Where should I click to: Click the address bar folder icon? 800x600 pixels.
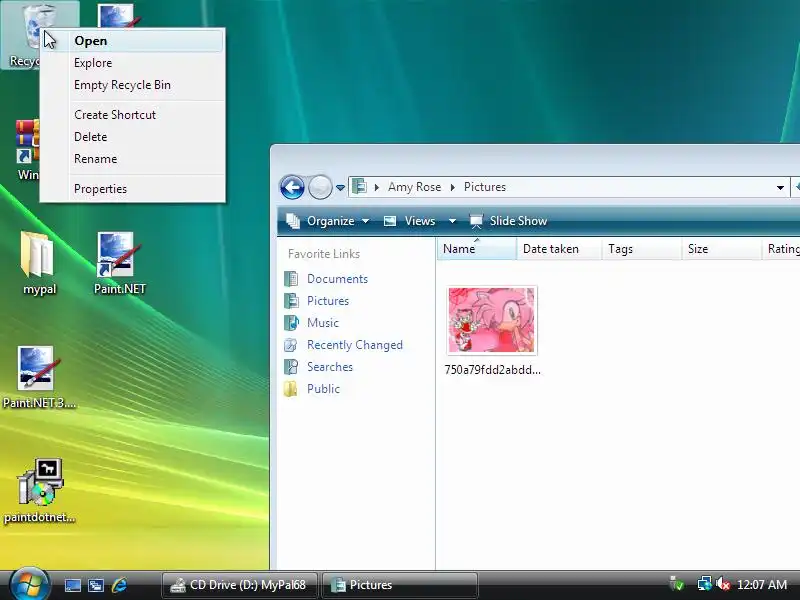click(360, 187)
